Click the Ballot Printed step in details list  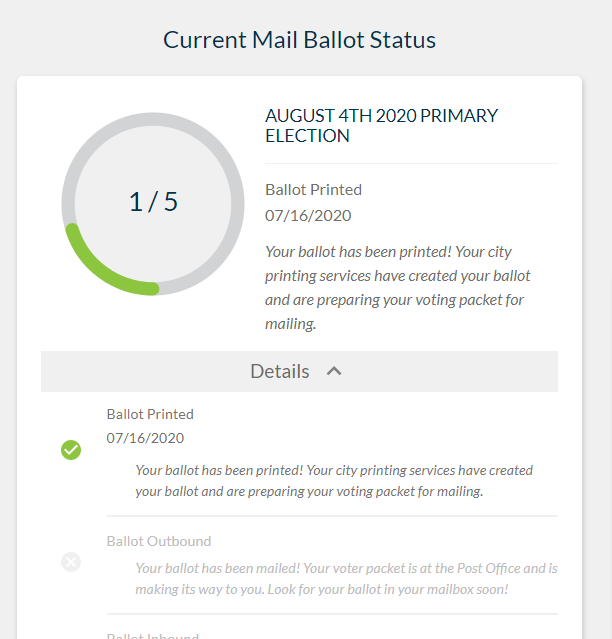tap(150, 414)
